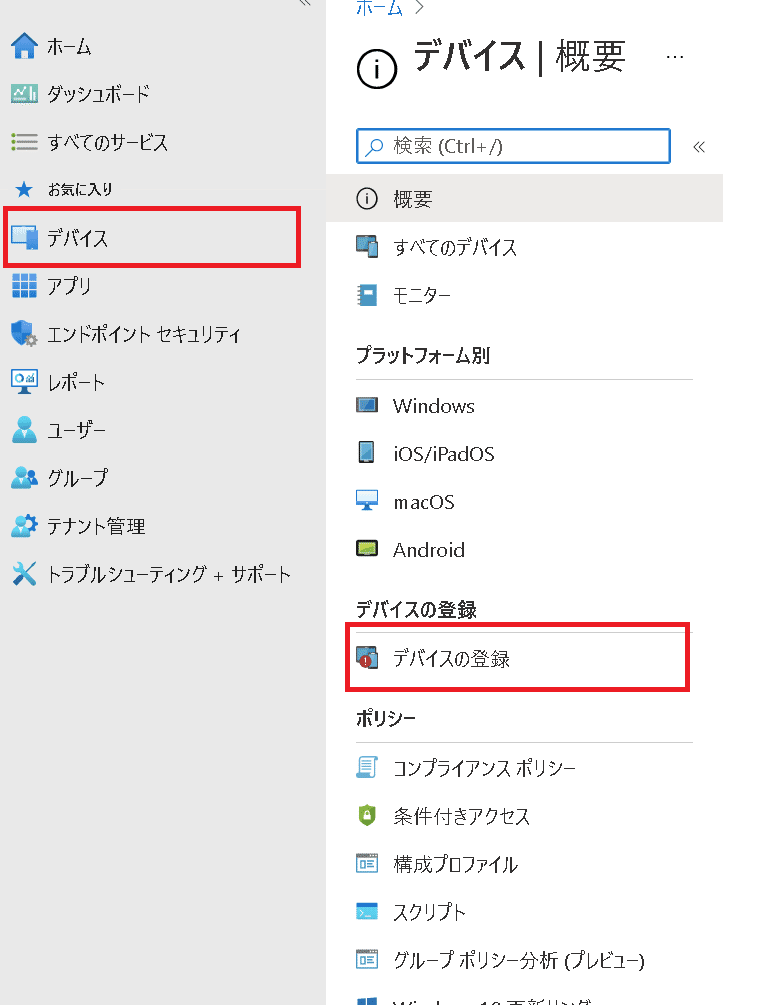The image size is (762, 1005).
Task: Collapse the device menu with double chevron
Action: click(x=699, y=147)
